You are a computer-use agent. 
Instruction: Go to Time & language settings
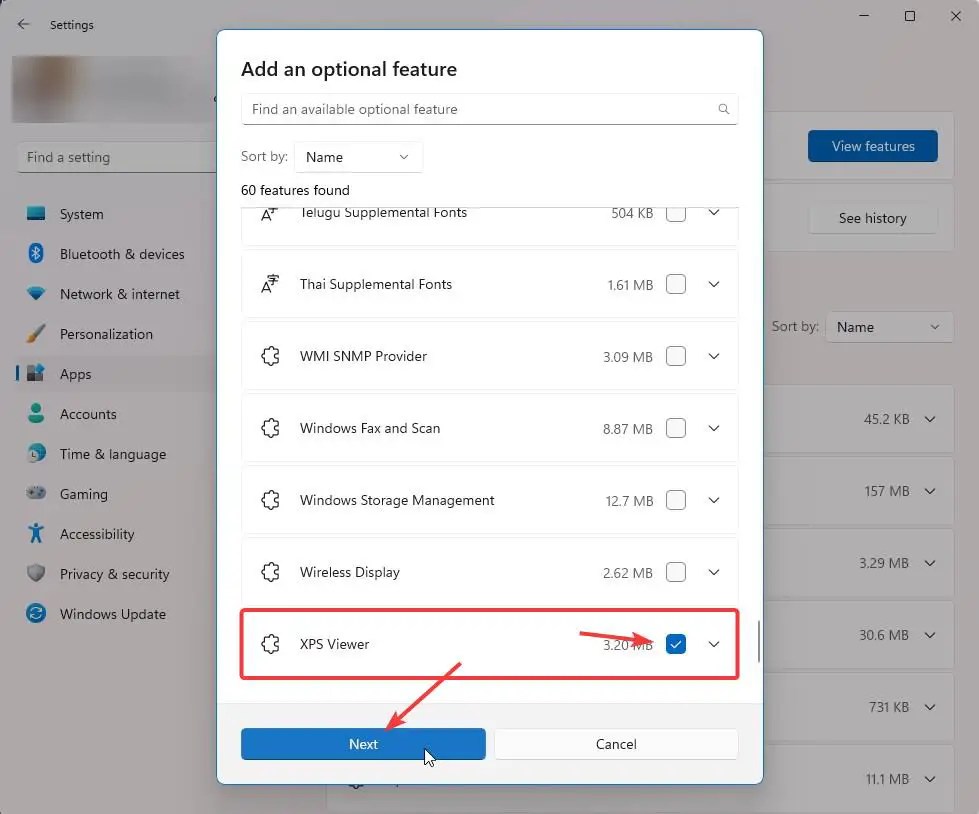click(x=112, y=454)
